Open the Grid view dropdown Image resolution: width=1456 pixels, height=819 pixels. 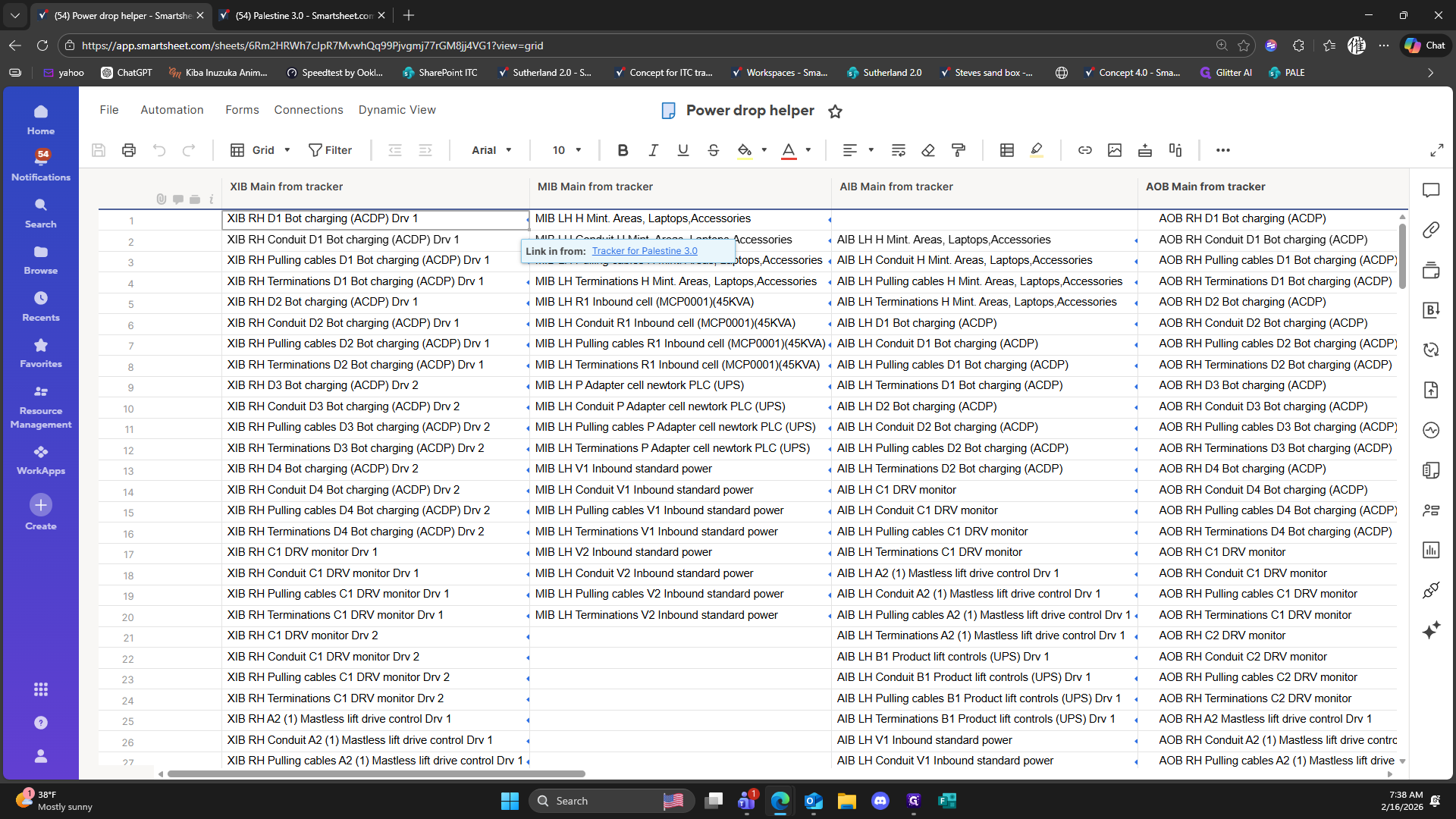pos(262,150)
